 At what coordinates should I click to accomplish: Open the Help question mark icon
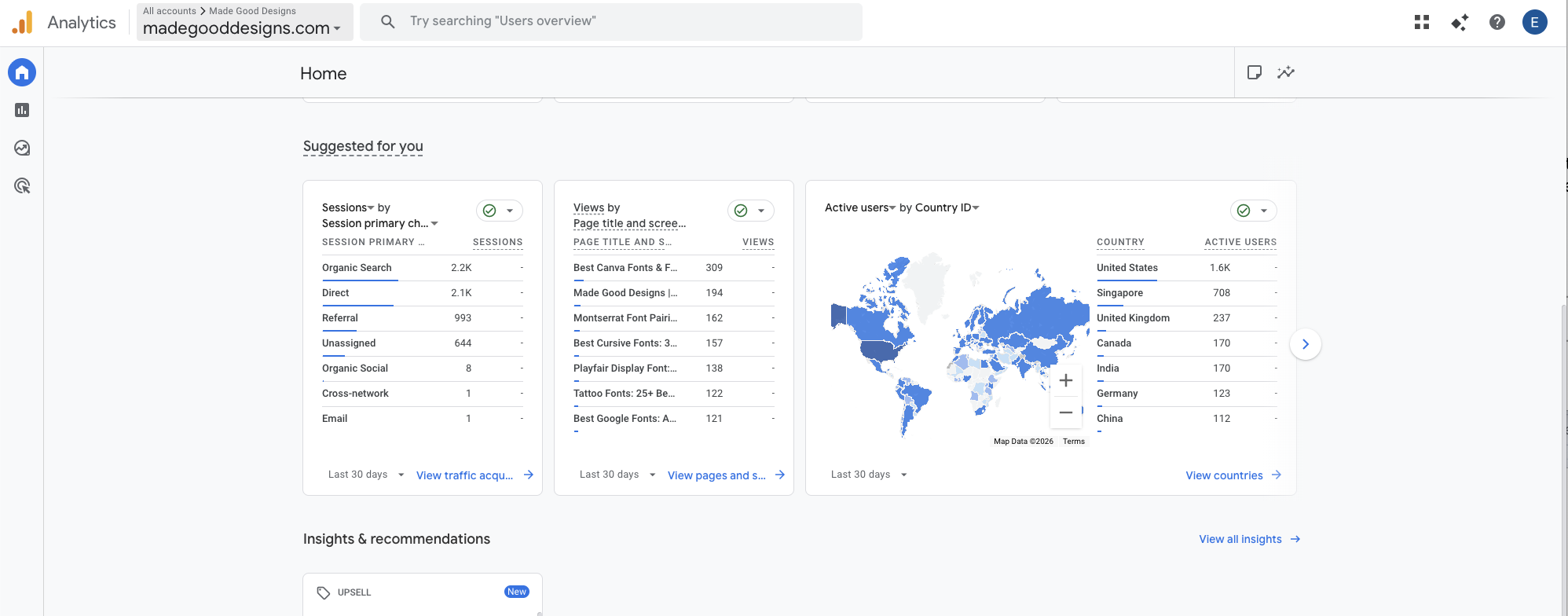[x=1497, y=22]
